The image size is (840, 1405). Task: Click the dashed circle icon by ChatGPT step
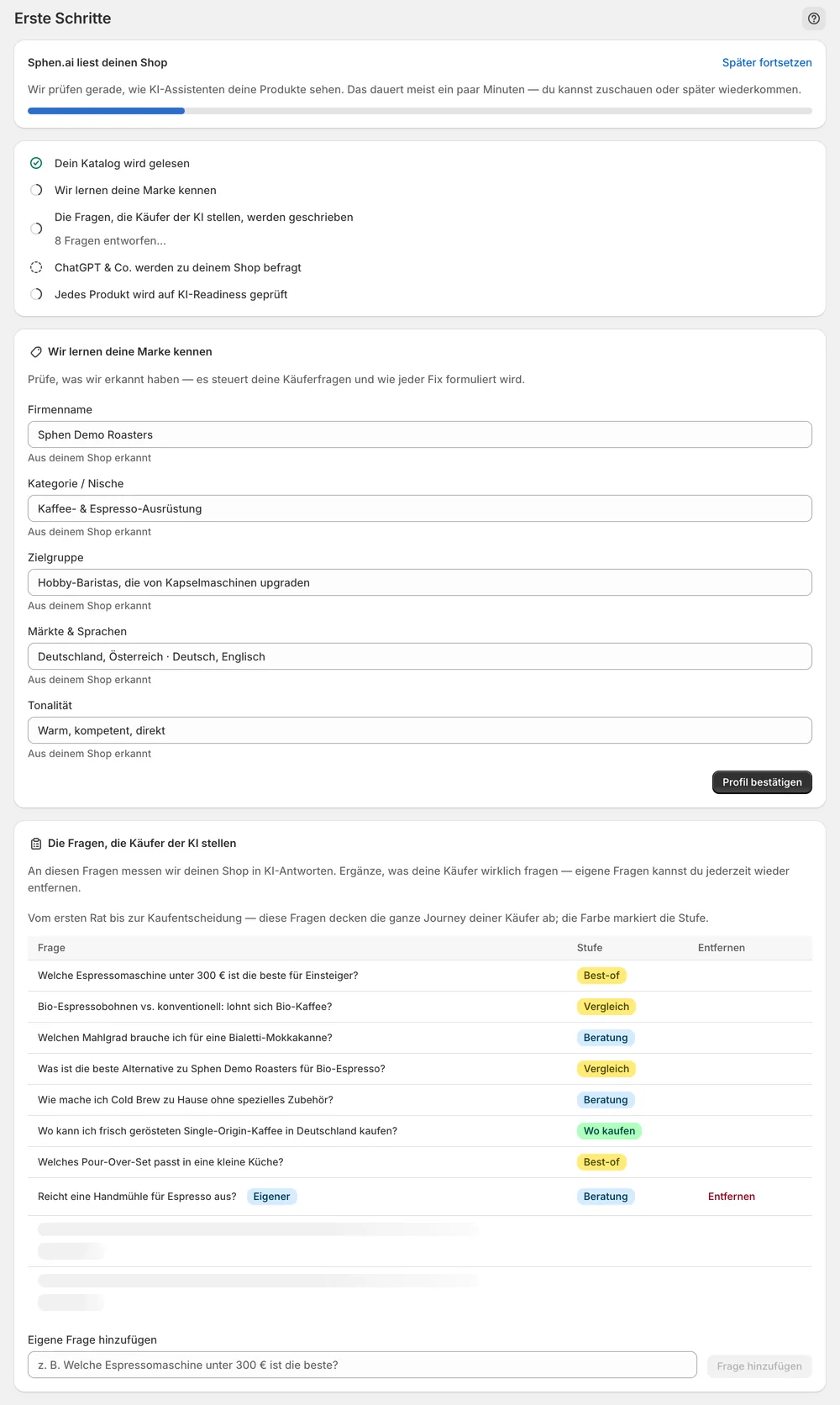[36, 267]
